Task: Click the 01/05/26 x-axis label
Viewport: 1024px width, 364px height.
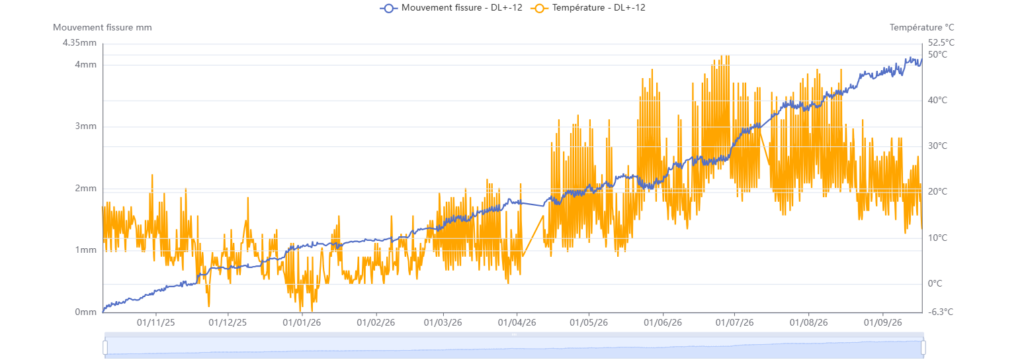Action: (589, 322)
